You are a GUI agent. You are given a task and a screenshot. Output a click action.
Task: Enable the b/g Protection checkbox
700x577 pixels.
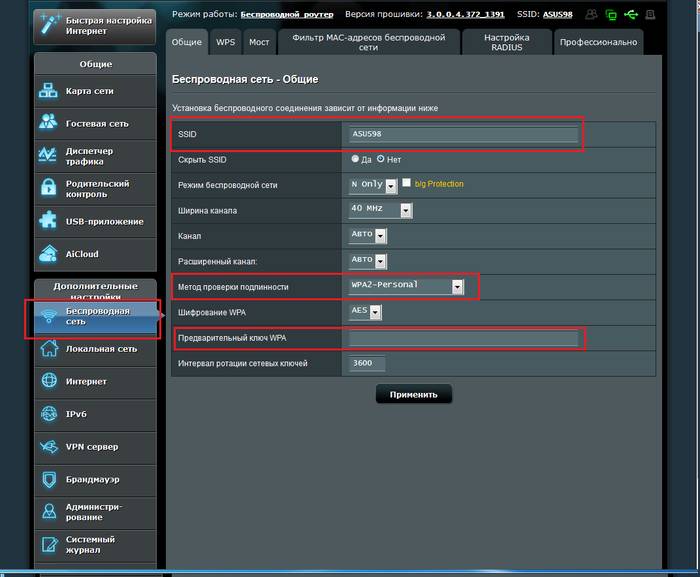click(x=406, y=184)
